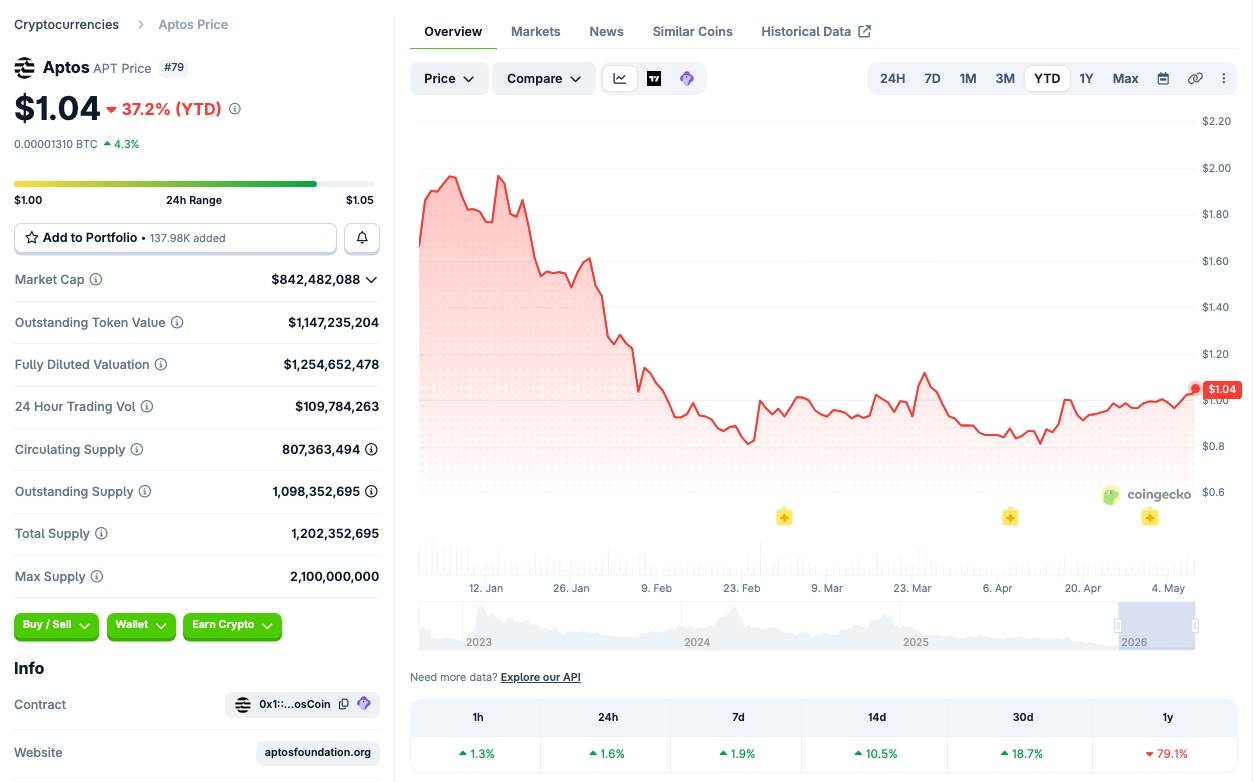Switch to line chart view icon
This screenshot has width=1253, height=782.
(x=620, y=78)
